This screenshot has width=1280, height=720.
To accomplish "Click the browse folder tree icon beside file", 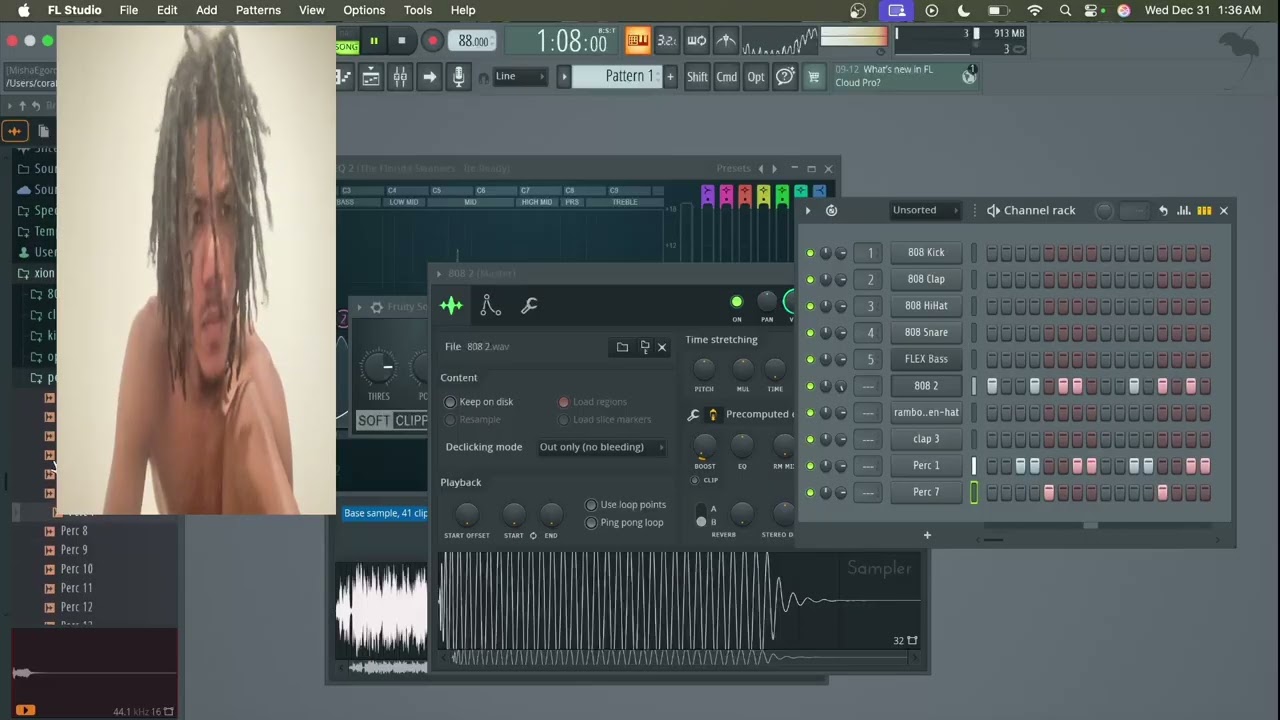I will click(644, 347).
